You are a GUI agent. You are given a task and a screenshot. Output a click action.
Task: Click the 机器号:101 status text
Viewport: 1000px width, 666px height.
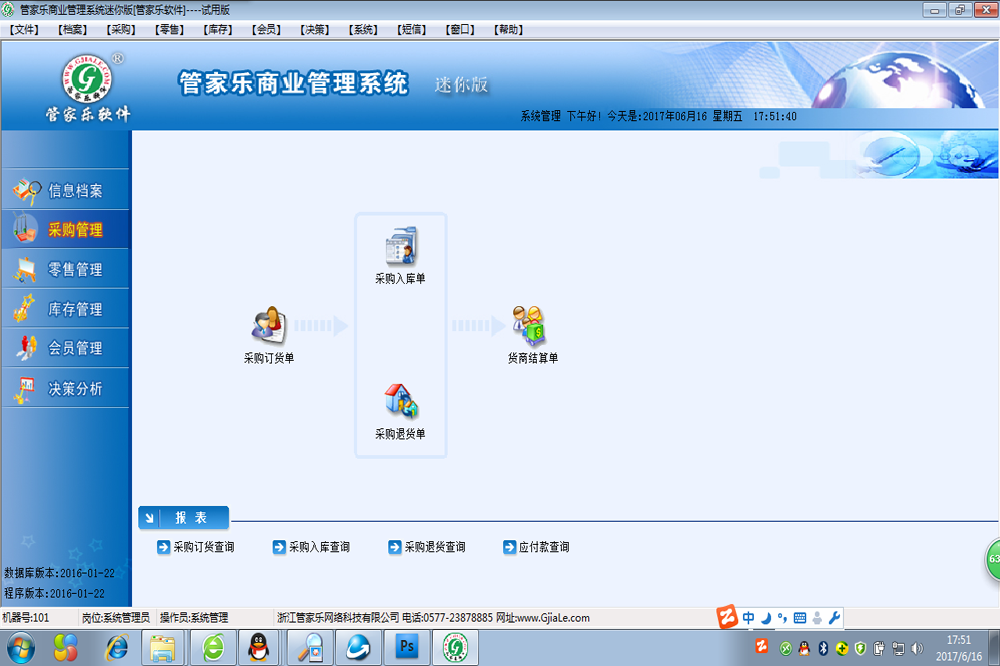26,618
